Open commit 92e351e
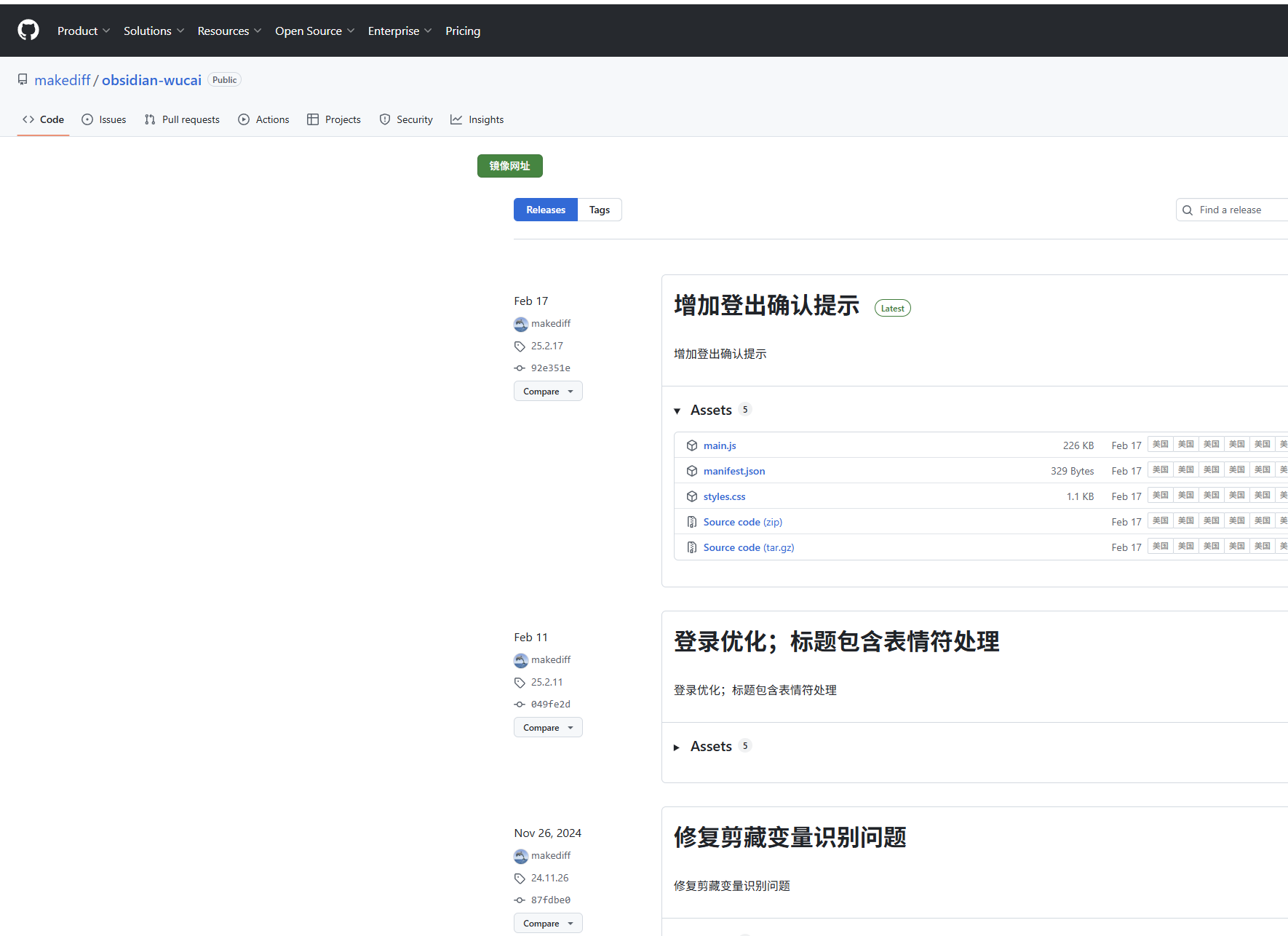1288x936 pixels. (551, 368)
